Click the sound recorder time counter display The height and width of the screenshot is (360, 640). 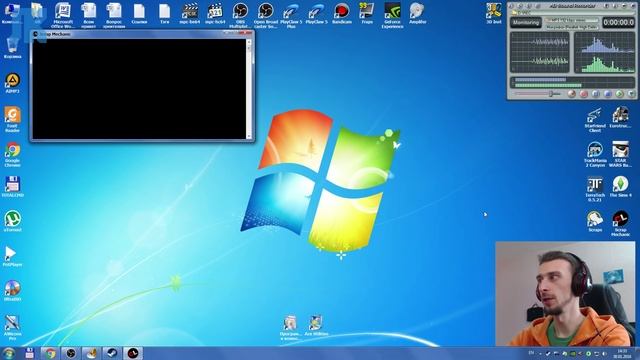618,22
